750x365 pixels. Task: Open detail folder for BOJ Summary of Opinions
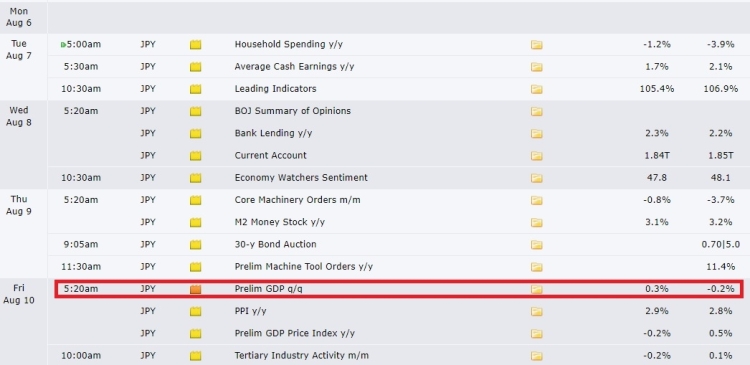(x=537, y=111)
